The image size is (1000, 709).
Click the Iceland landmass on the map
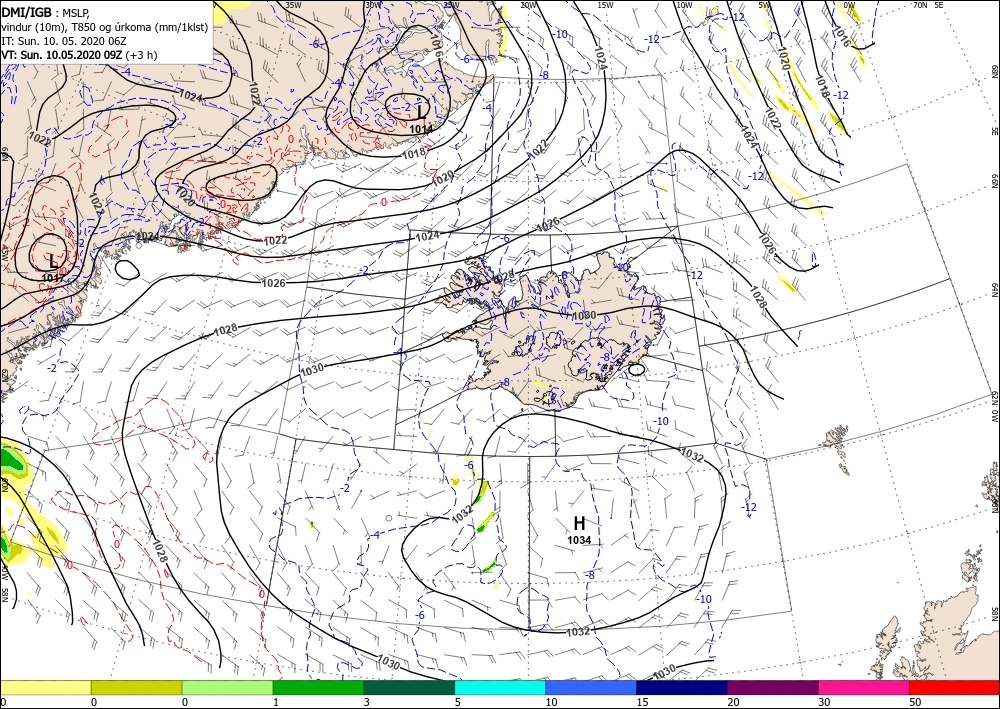[x=555, y=332]
